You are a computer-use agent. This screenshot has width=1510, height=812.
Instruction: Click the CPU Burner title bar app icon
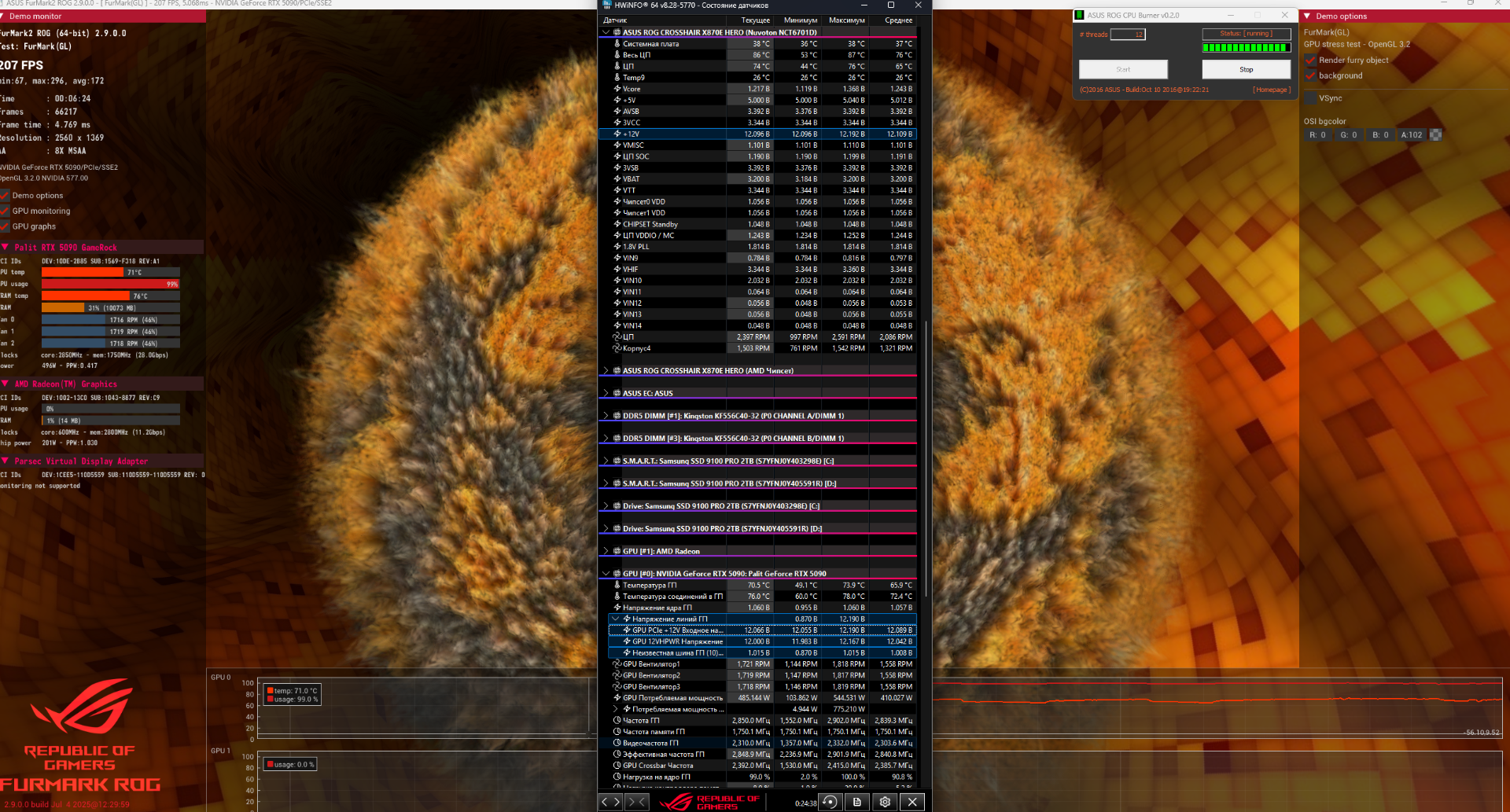point(1080,15)
